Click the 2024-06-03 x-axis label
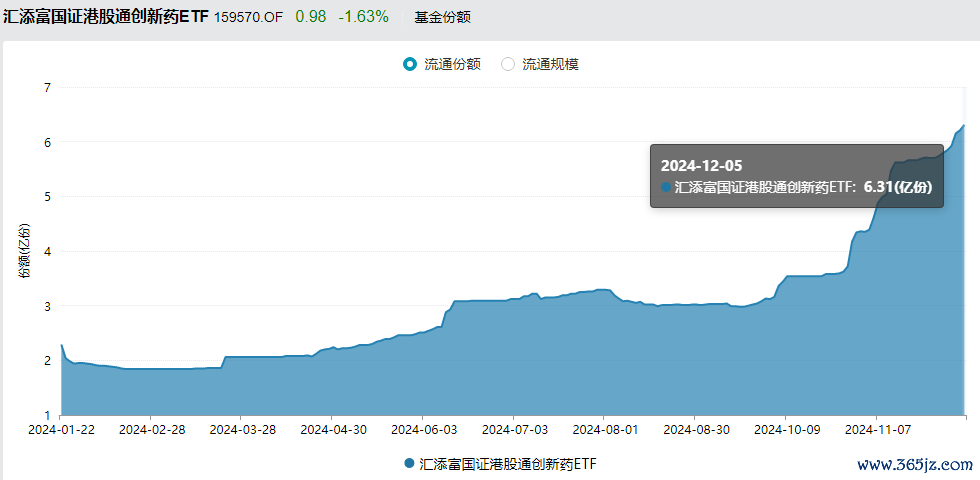 click(x=422, y=430)
